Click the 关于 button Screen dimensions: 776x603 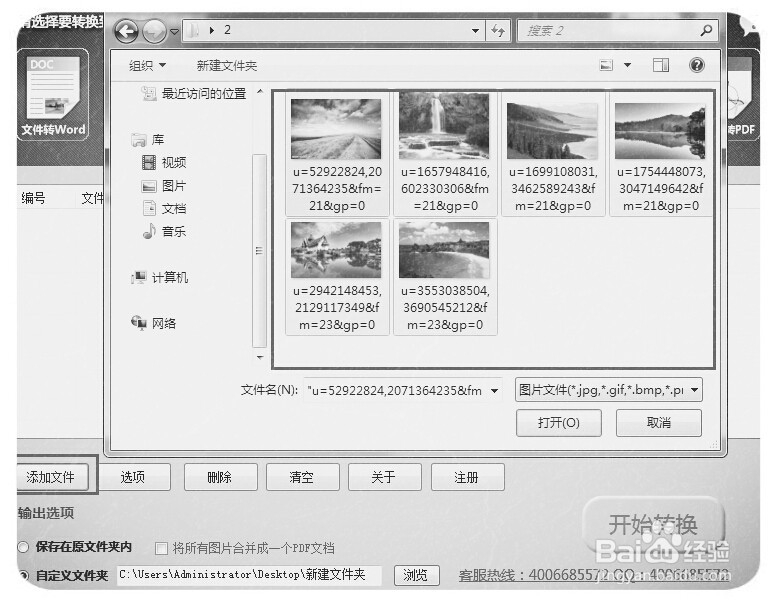coord(384,477)
